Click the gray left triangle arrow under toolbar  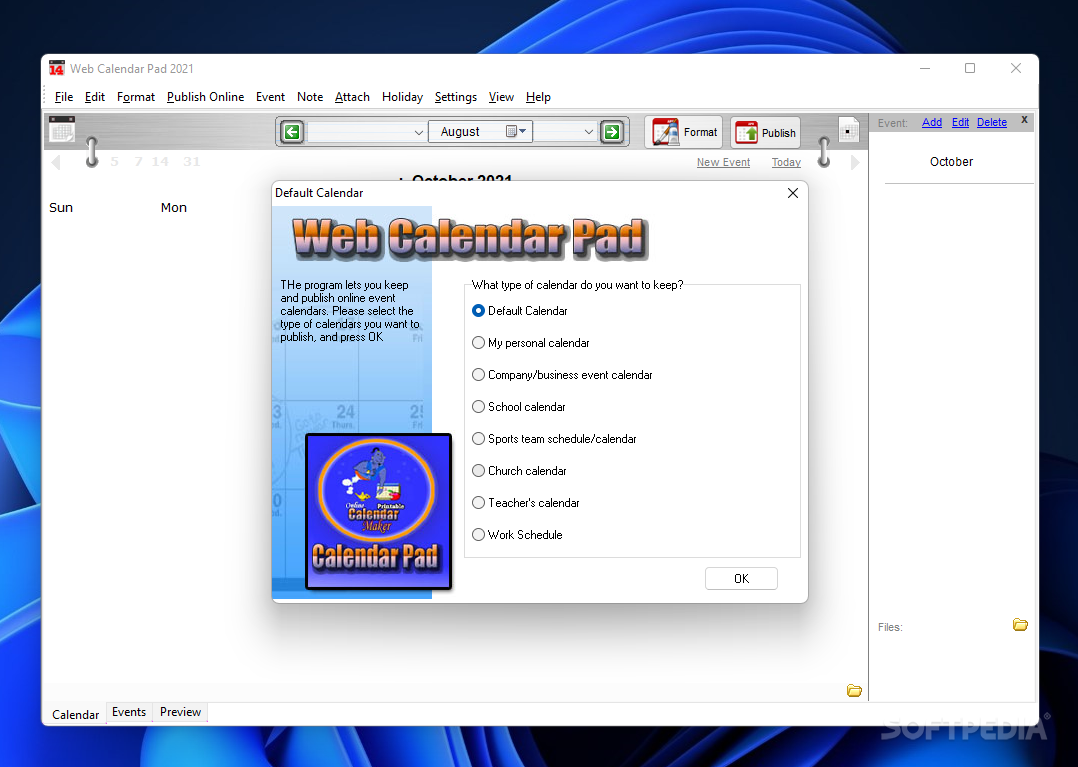56,162
